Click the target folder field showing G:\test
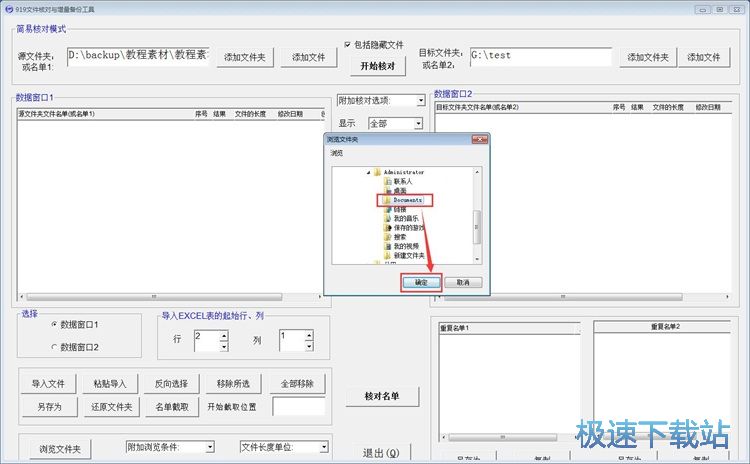 click(540, 56)
